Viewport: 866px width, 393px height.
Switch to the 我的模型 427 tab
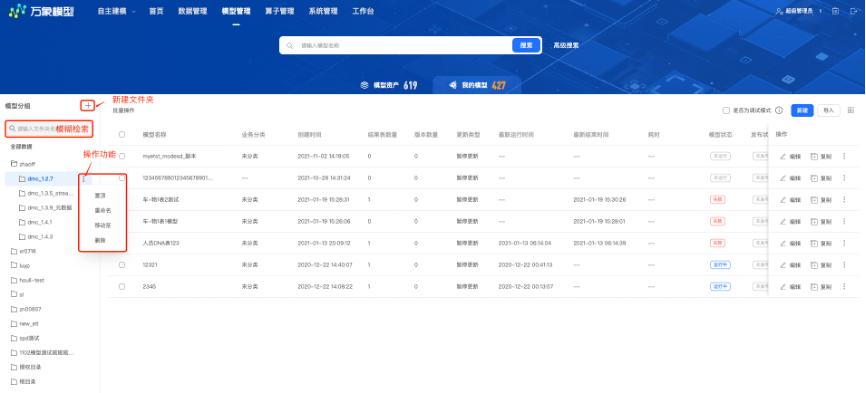point(477,85)
